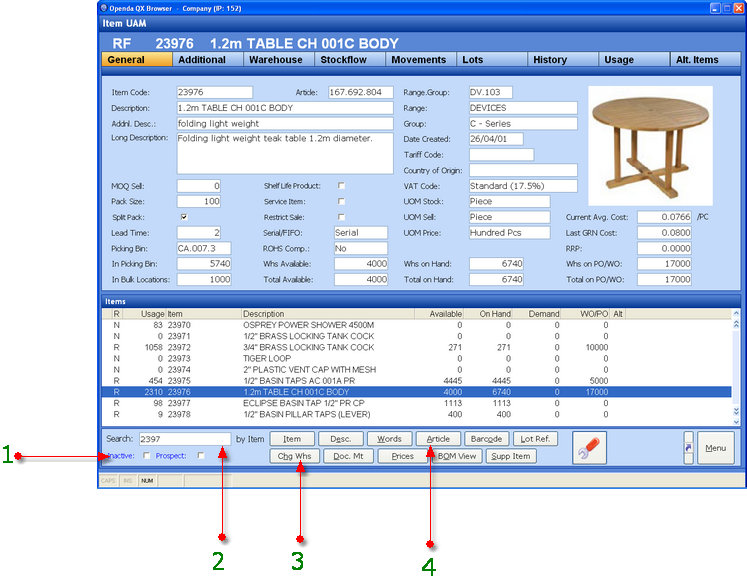Tick the Service Item checkbox
747x586 pixels.
point(341,202)
